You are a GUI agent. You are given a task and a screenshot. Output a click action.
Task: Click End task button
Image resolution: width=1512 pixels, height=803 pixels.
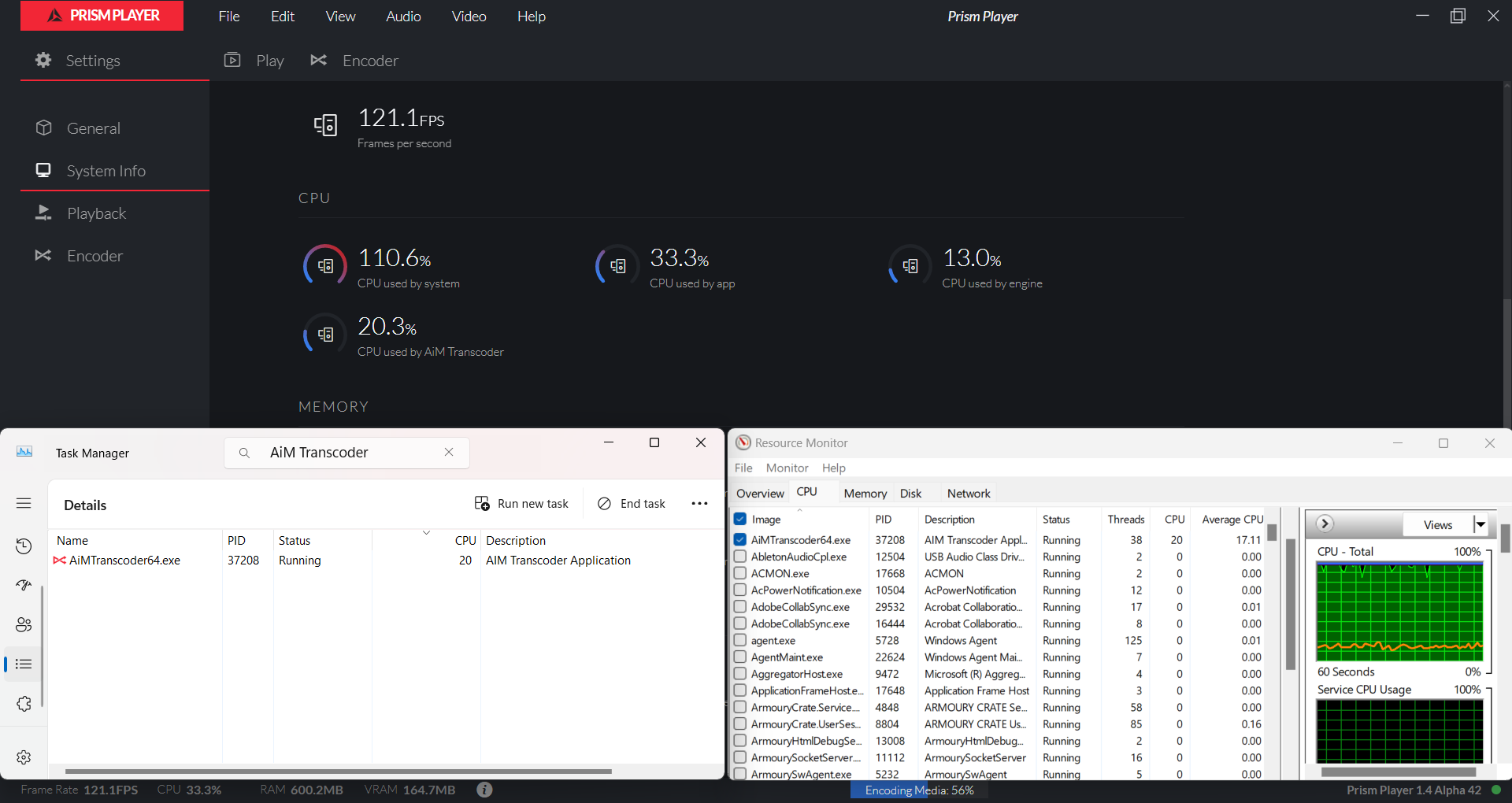coord(632,503)
